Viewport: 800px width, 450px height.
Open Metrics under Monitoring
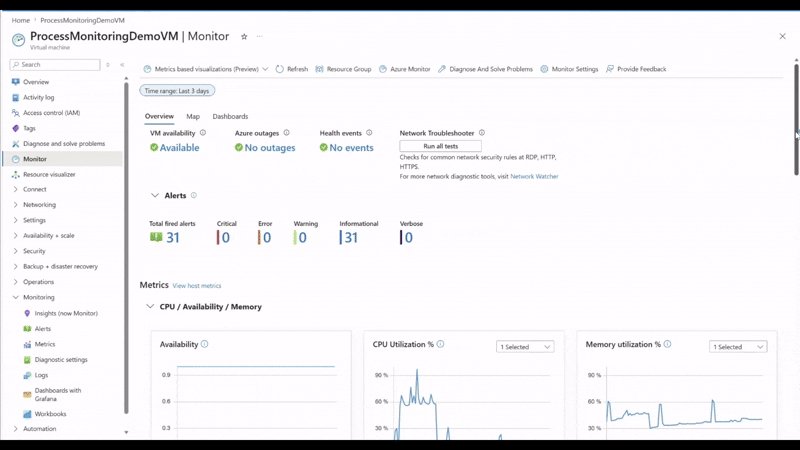pos(45,344)
